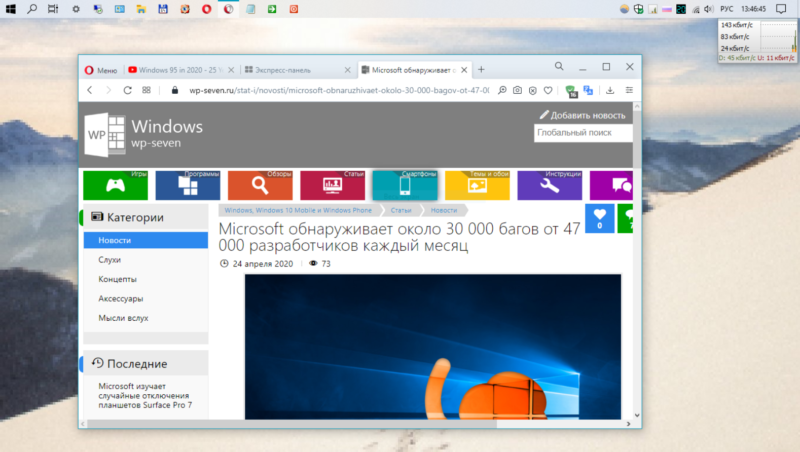800x452 pixels.
Task: Switch input language РУС
Action: coord(727,9)
